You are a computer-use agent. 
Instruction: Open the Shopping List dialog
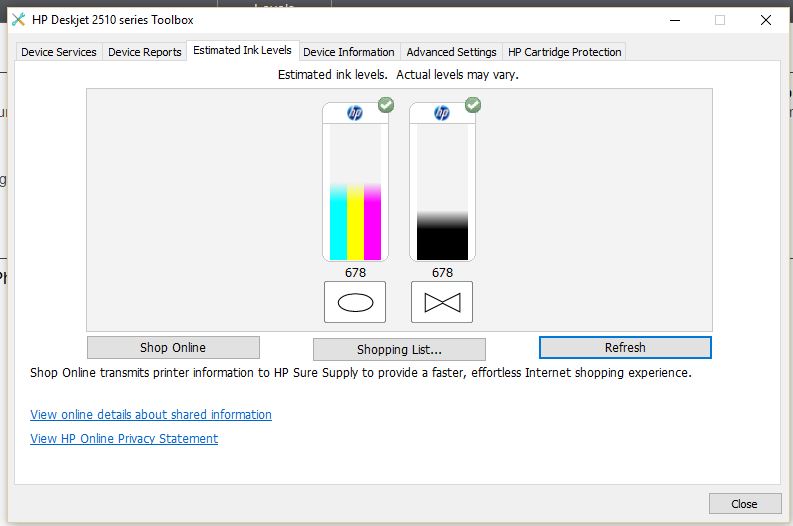(x=400, y=349)
